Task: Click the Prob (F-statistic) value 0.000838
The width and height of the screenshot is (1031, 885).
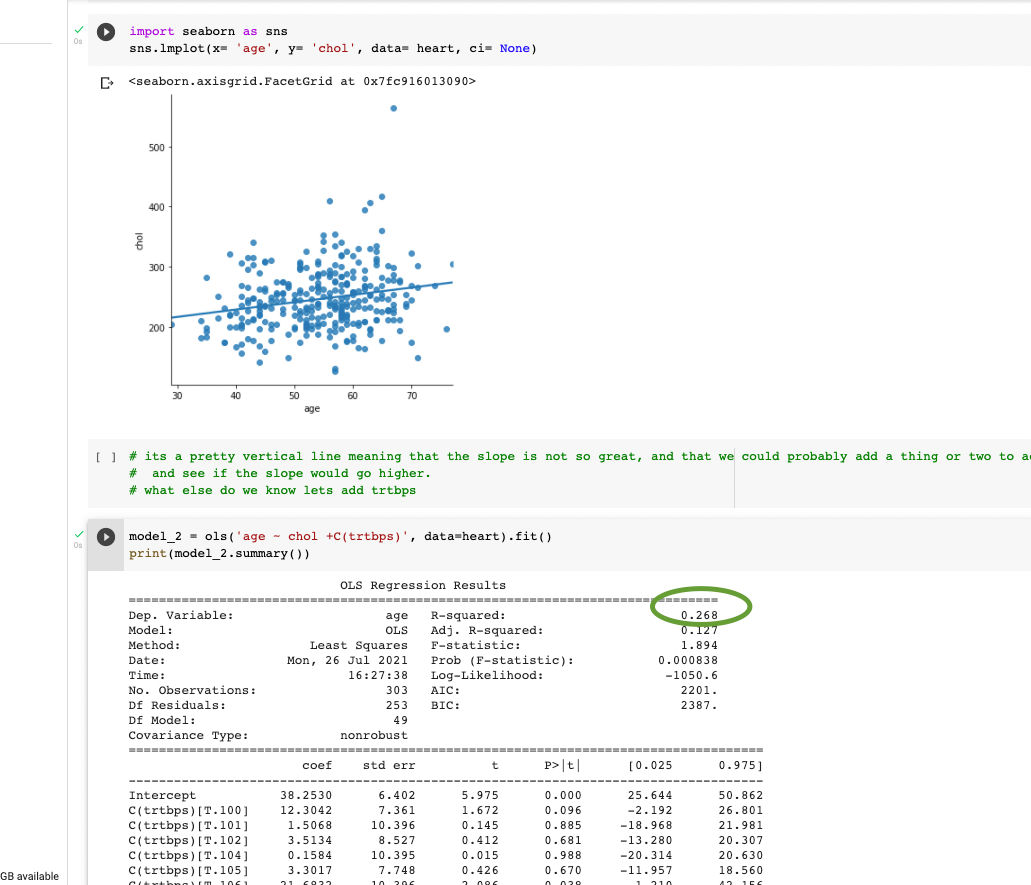Action: point(688,660)
